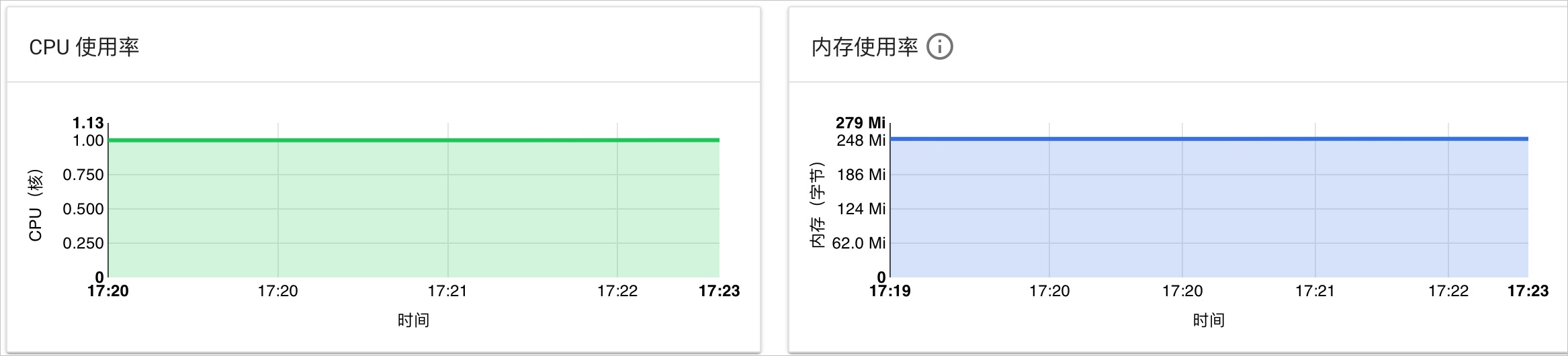
Task: Click the 17:23 end time on memory chart
Action: point(1528,291)
